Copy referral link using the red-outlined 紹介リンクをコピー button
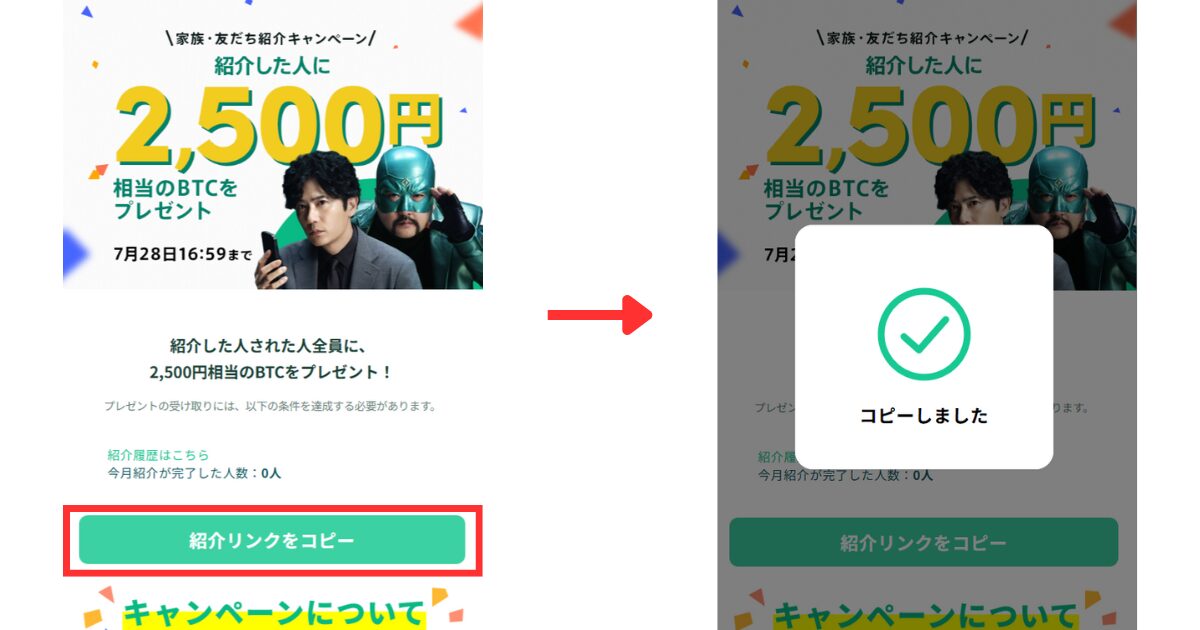Screen dimensions: 1200x630 point(272,540)
